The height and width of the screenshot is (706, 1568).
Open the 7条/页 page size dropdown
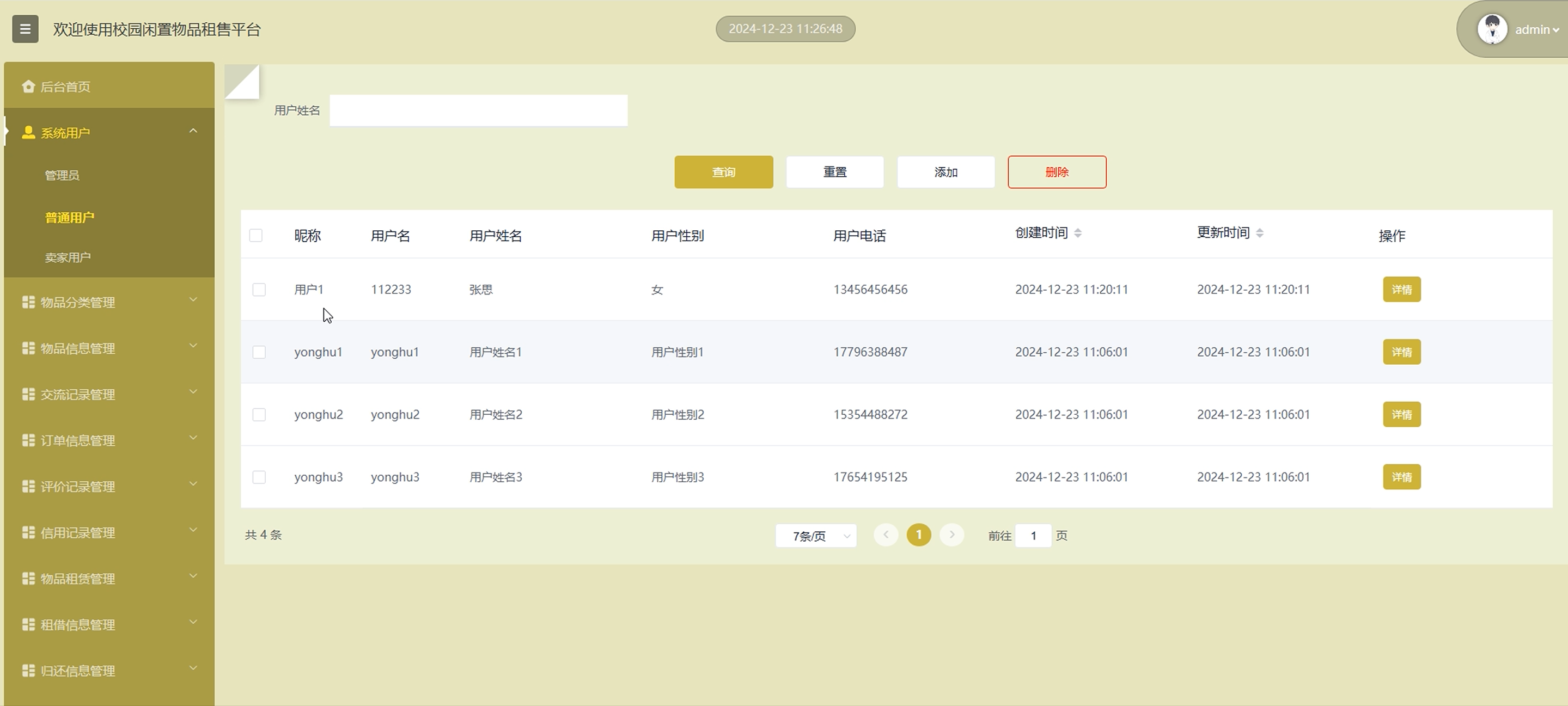[816, 536]
